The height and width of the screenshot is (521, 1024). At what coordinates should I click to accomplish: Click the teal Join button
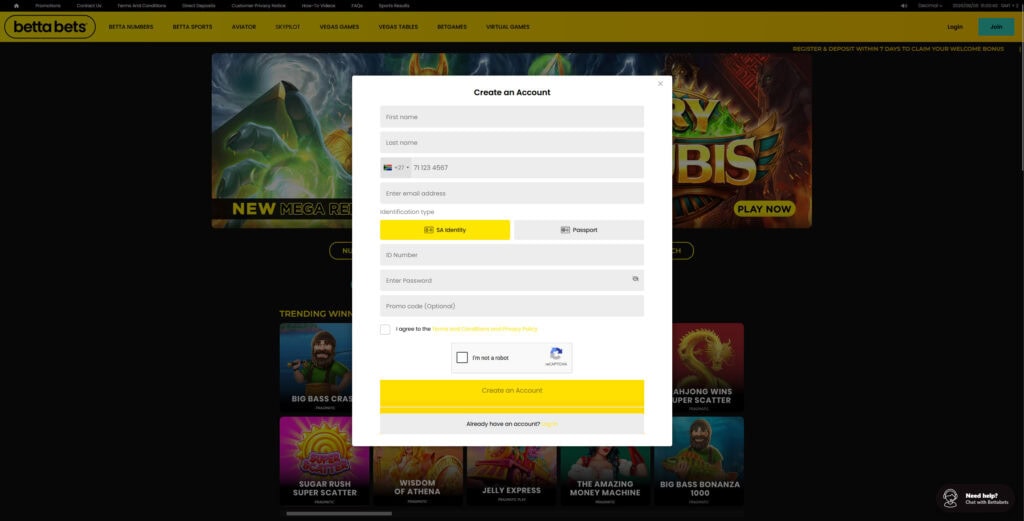tap(996, 27)
